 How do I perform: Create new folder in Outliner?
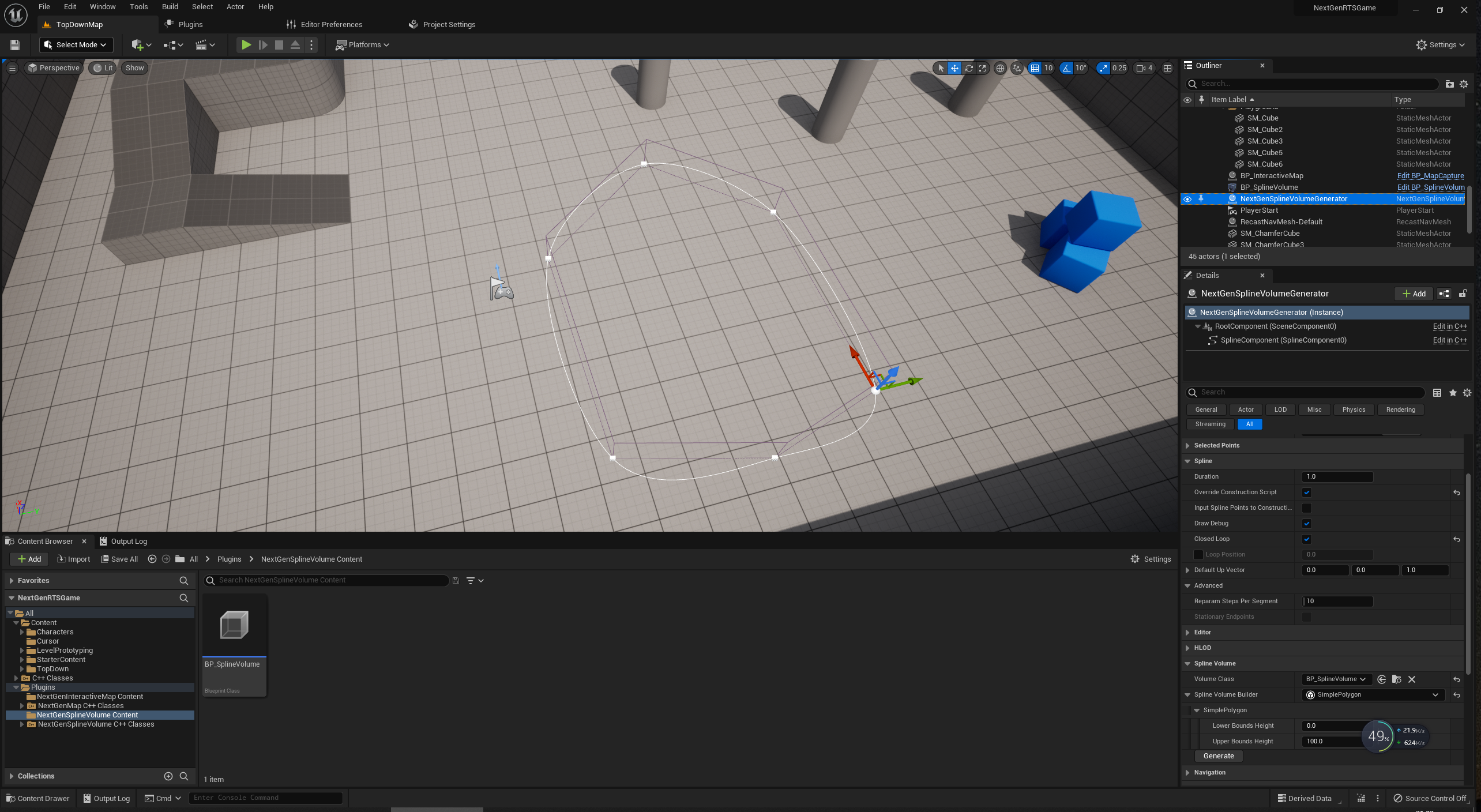[1449, 84]
